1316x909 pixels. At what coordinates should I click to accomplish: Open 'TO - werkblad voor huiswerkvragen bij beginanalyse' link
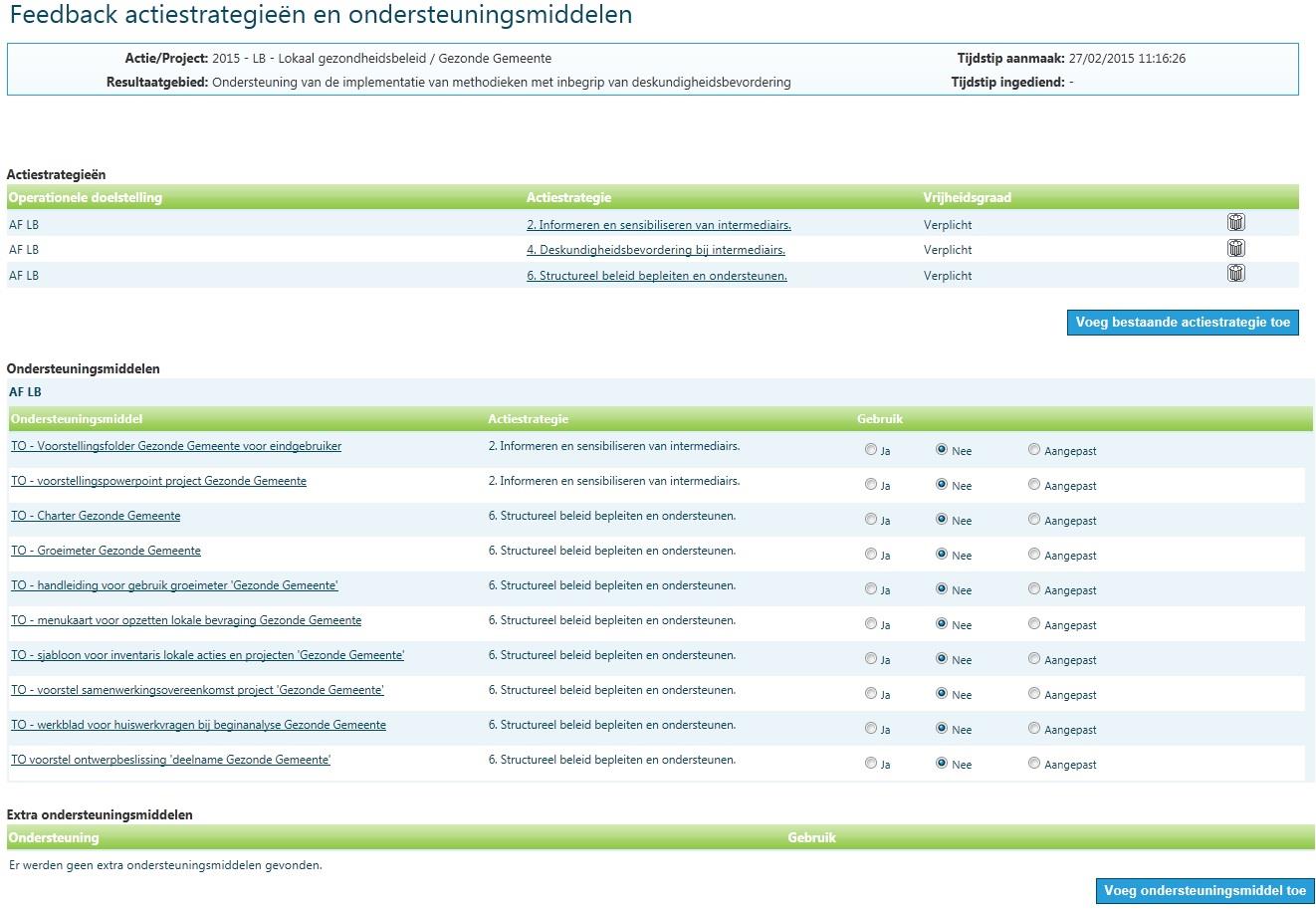[198, 725]
